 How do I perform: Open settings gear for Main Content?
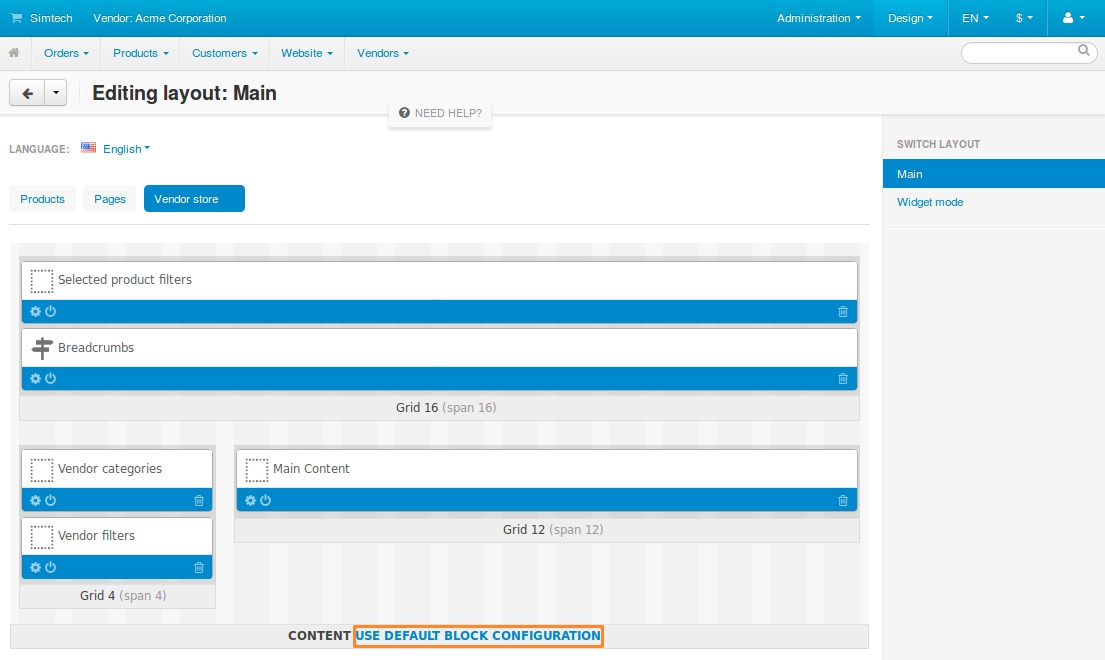click(250, 500)
